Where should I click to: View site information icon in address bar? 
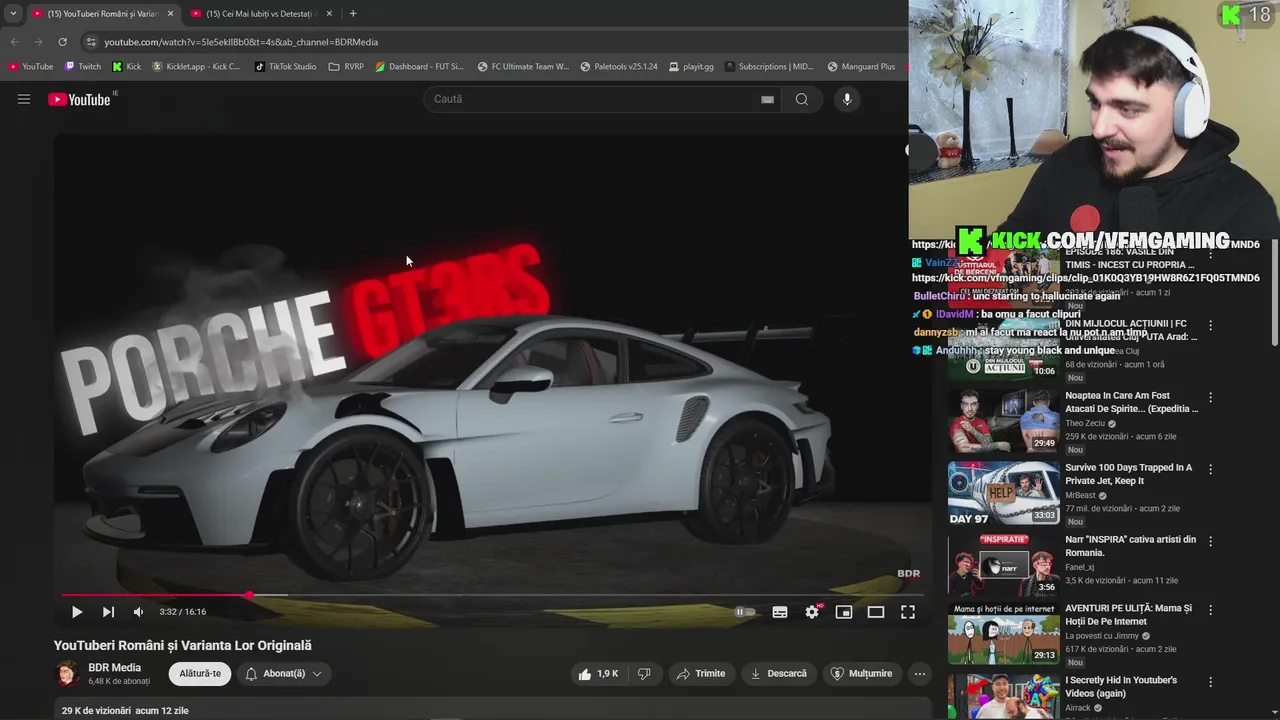coord(91,42)
